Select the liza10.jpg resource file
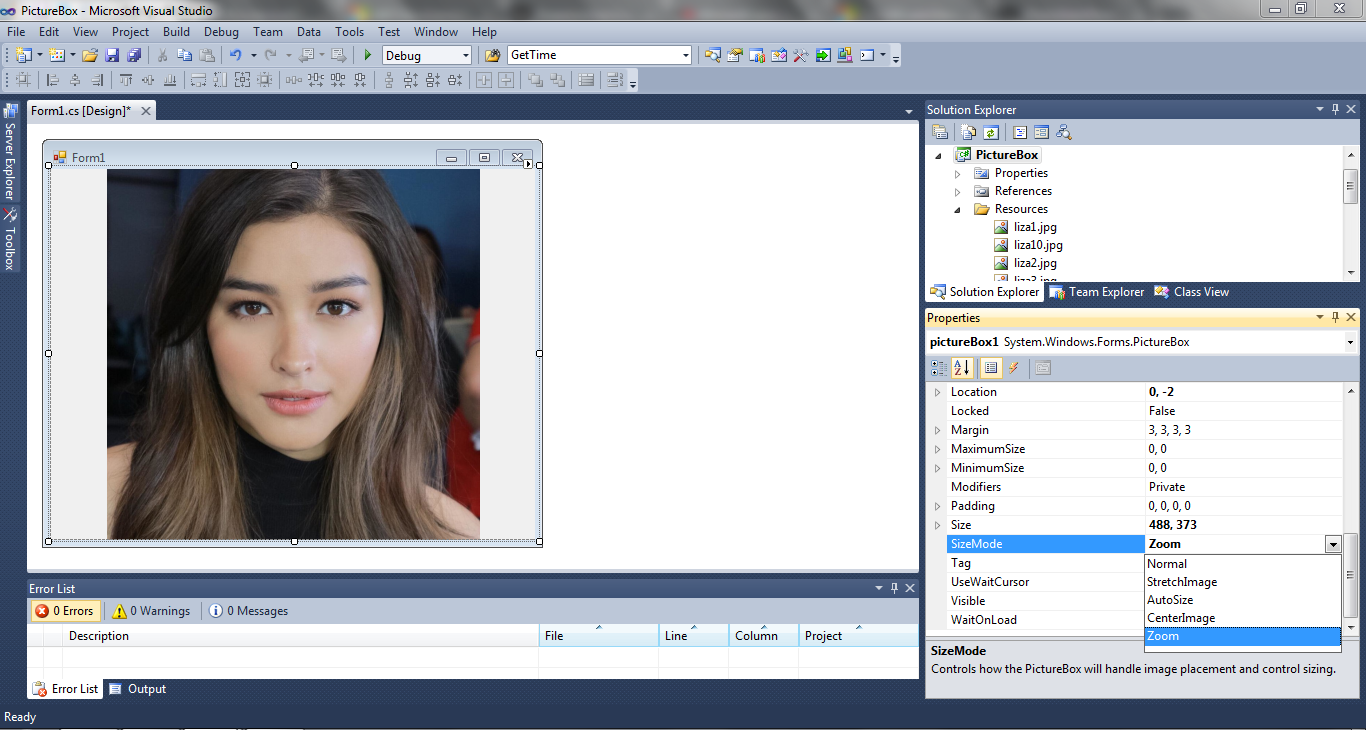 [x=1036, y=244]
